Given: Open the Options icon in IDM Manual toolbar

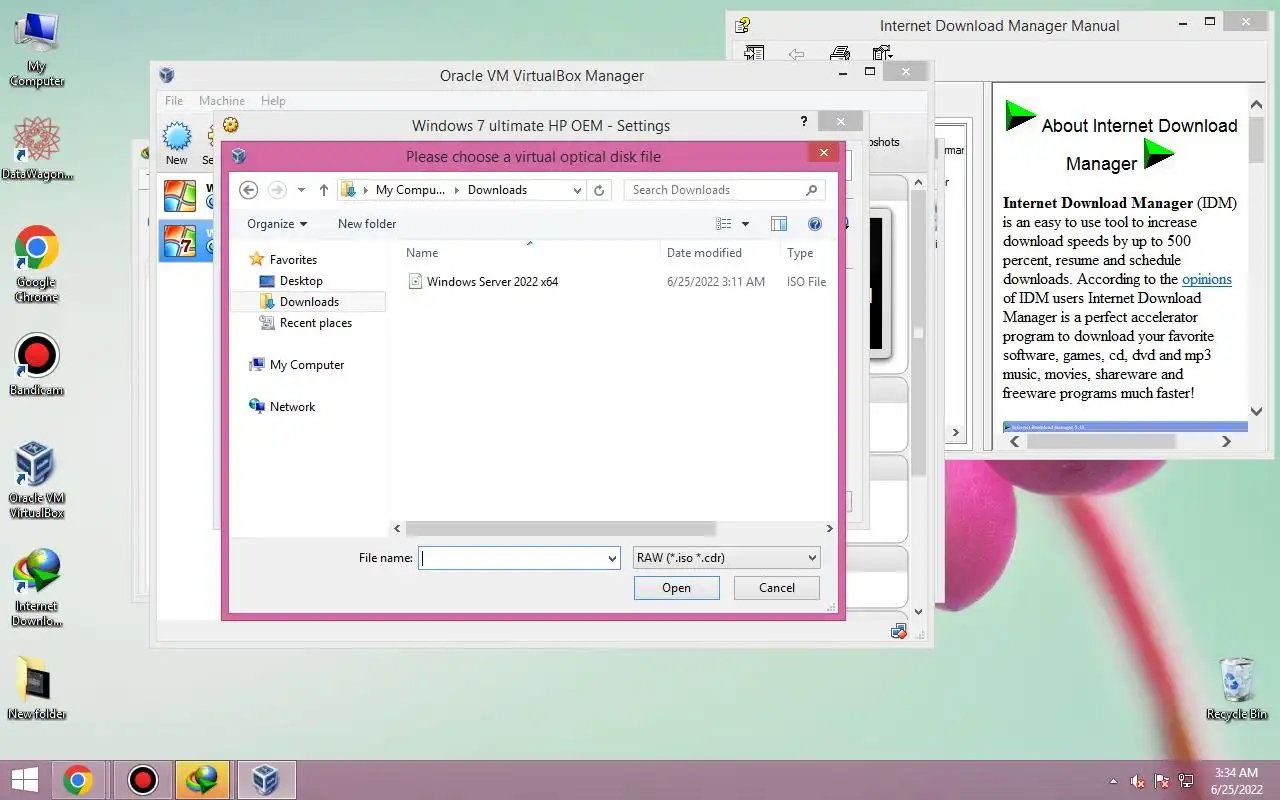Looking at the screenshot, I should pos(882,54).
